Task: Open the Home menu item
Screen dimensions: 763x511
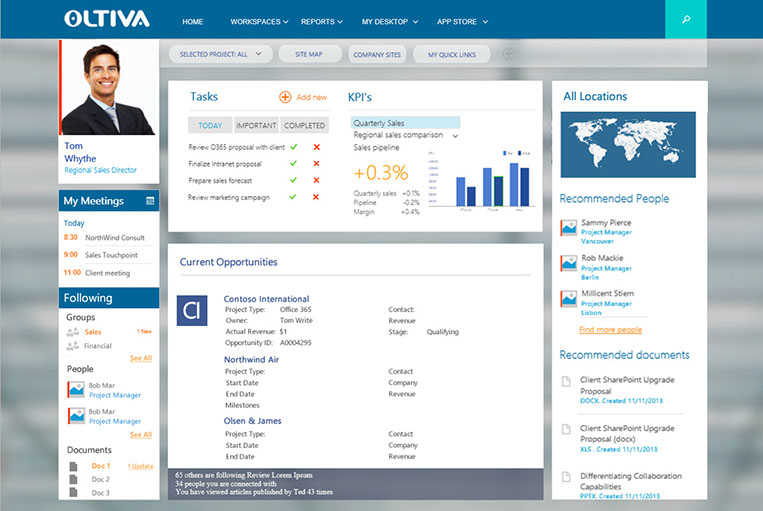Action: pyautogui.click(x=193, y=21)
